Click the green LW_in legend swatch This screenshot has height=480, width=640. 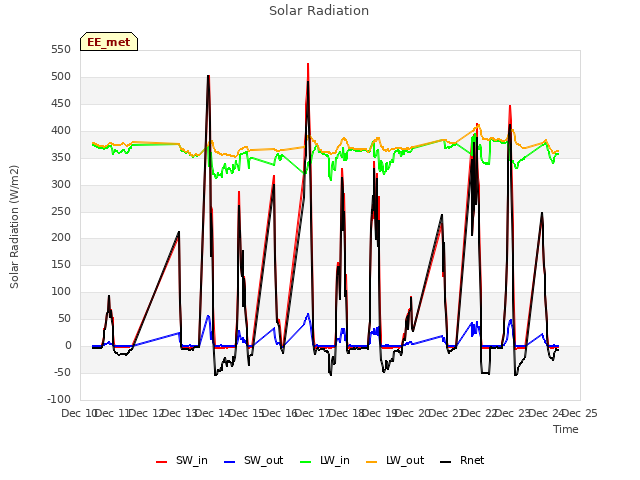pos(306,462)
